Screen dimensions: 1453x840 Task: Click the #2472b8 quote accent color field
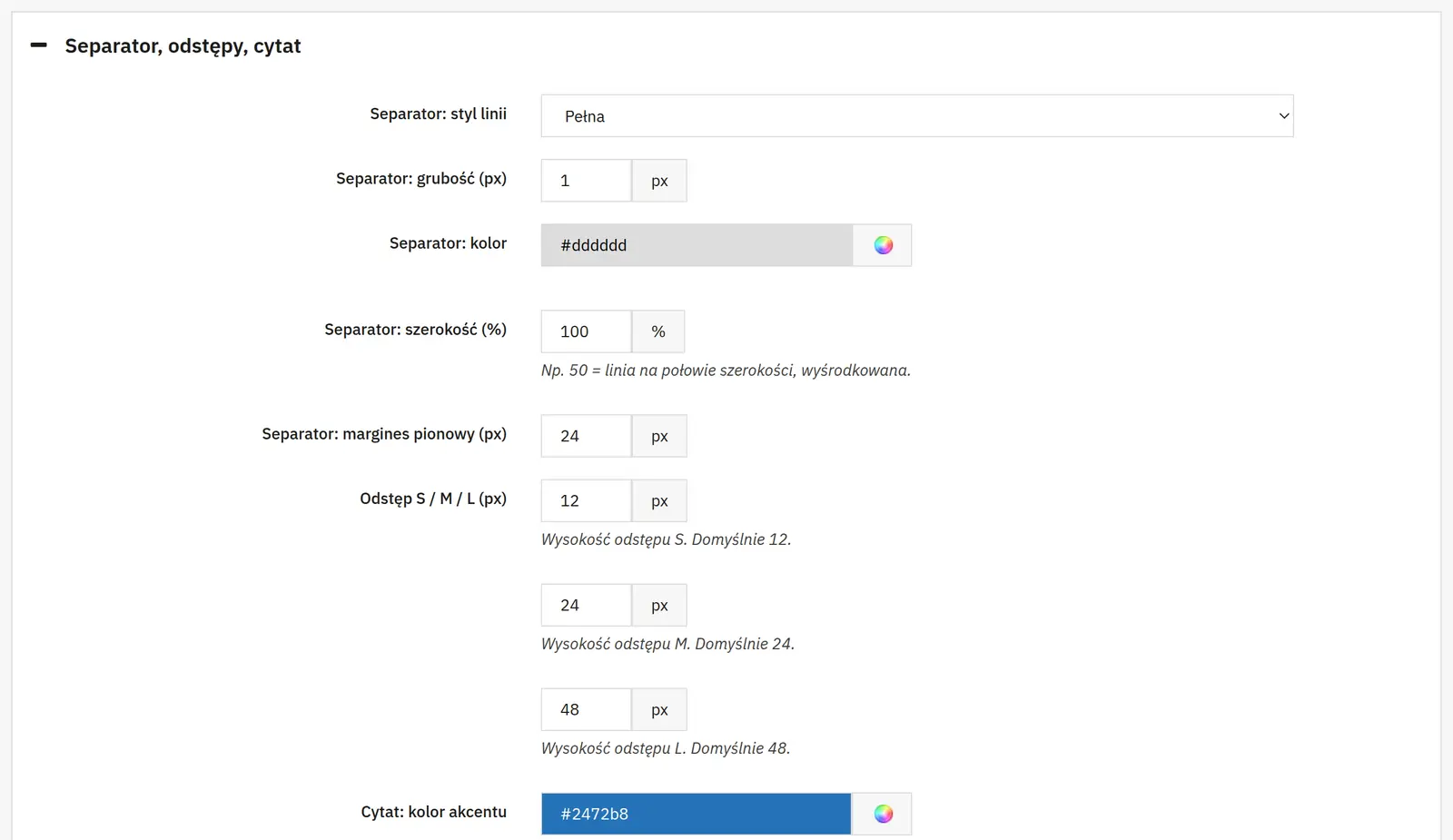point(697,814)
